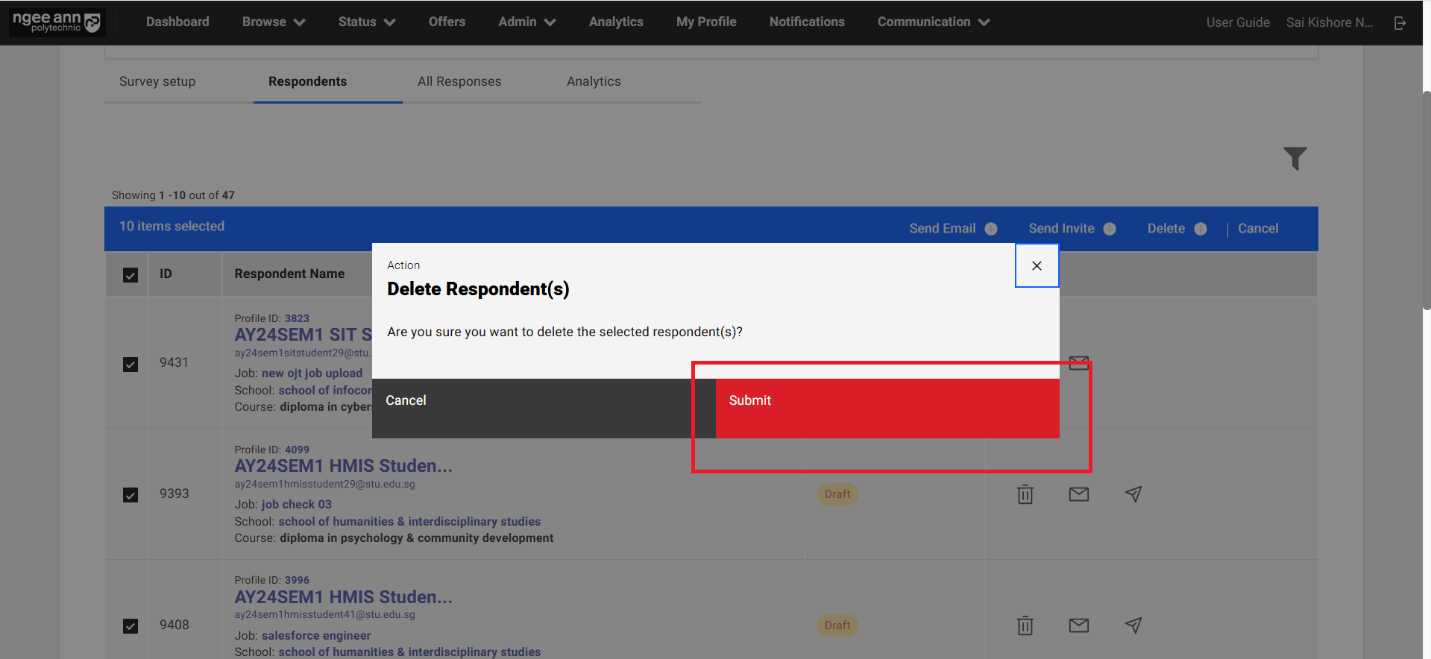Click send invite icon for respondent 9393
This screenshot has width=1431, height=659.
coord(1133,494)
